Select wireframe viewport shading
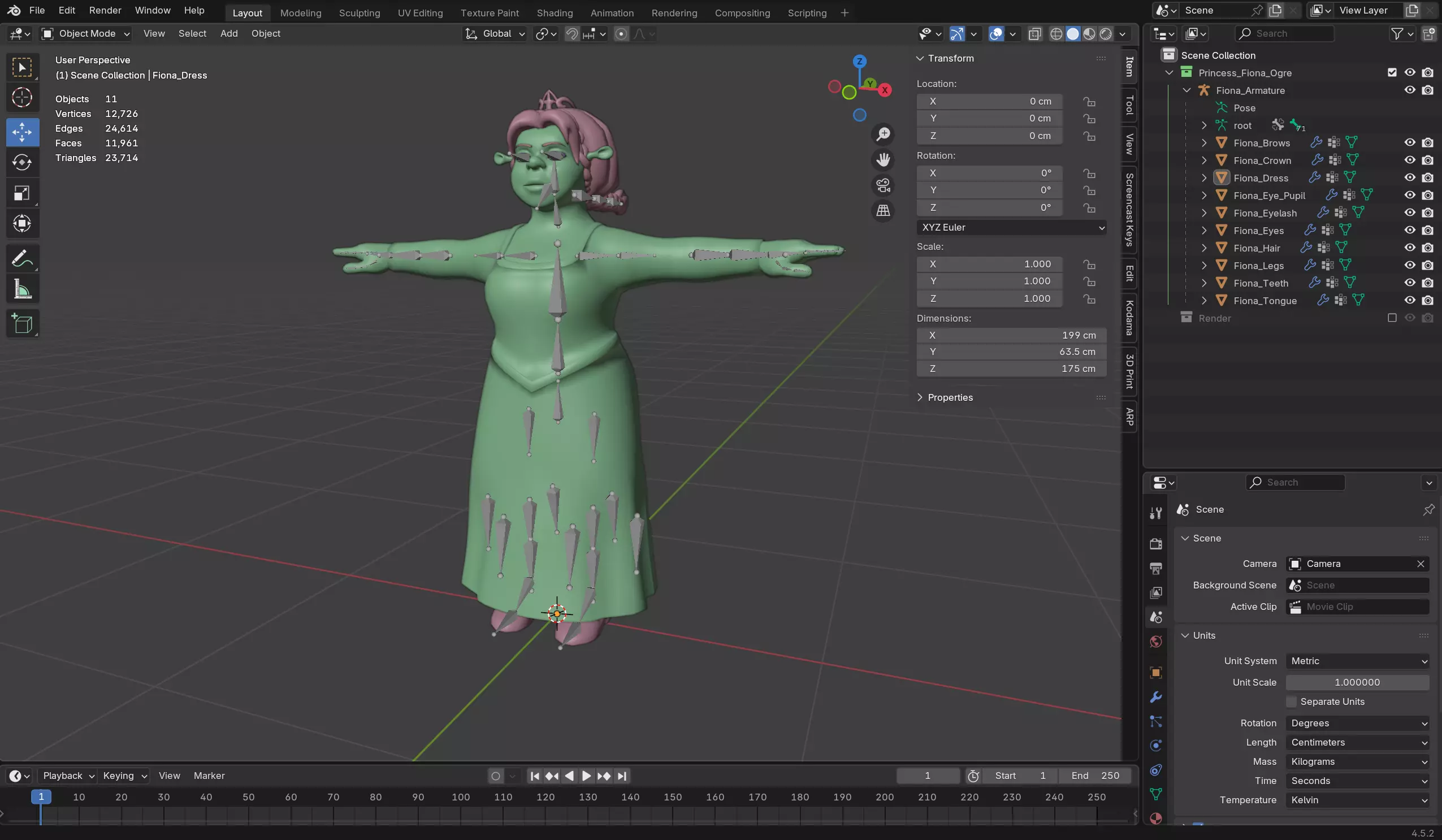Viewport: 1442px width, 840px height. pos(1056,34)
